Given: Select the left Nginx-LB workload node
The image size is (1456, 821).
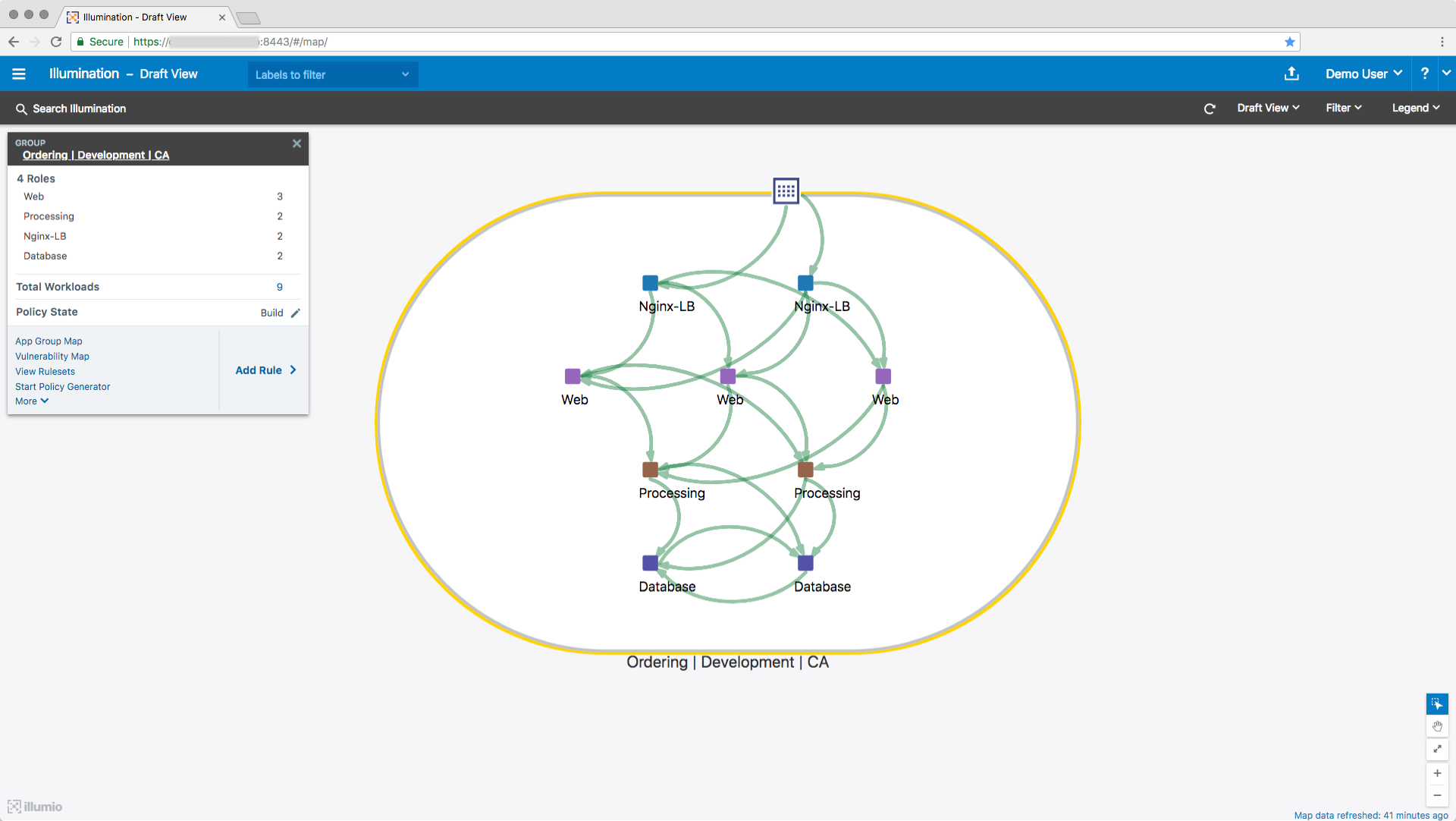Looking at the screenshot, I should (x=650, y=283).
